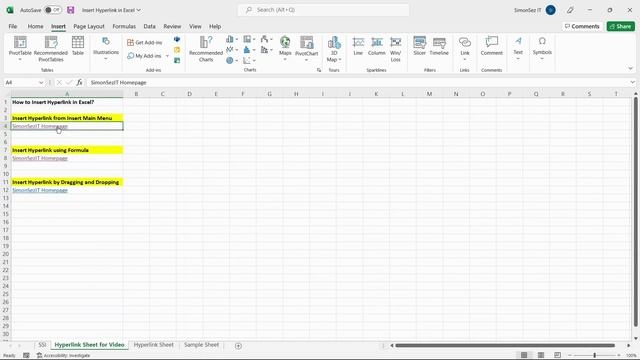Select the 'Insert Hyperlink using Formula' cell
Viewport: 640px width, 360px height.
coord(67,150)
